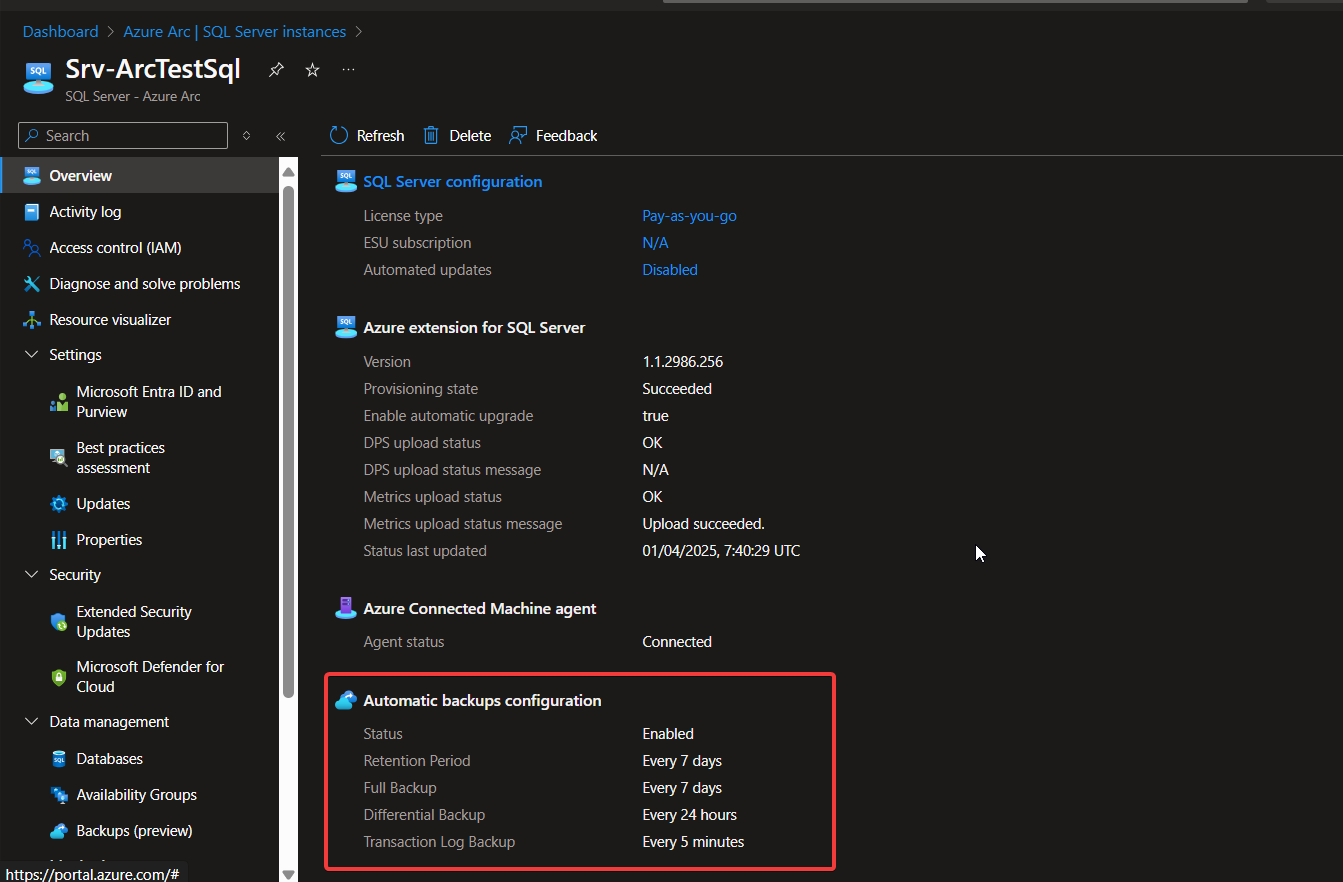The height and width of the screenshot is (882, 1343).
Task: Mark resource as favorite with star icon
Action: tap(312, 70)
